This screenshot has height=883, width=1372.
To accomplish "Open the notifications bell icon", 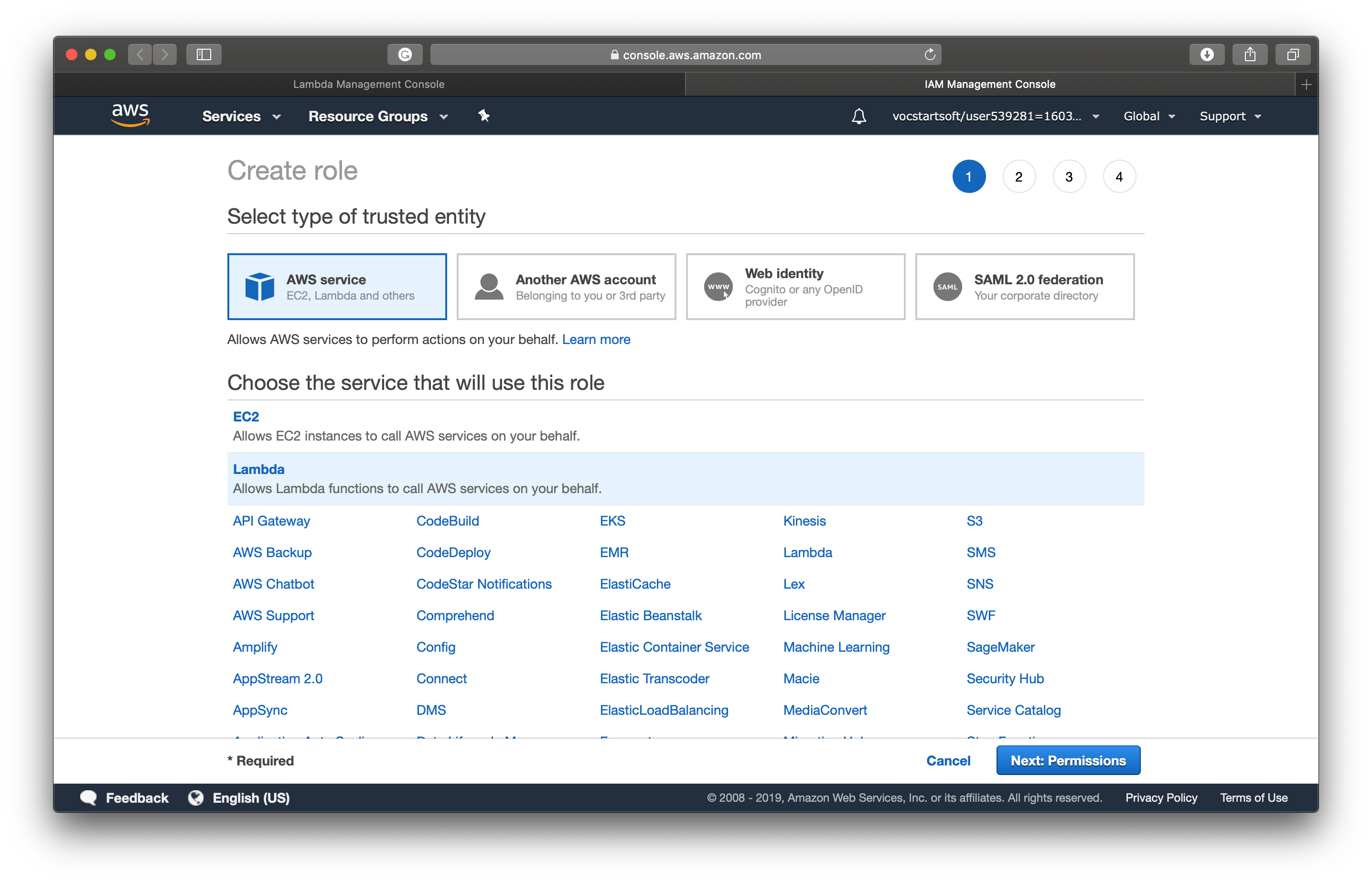I will pos(858,117).
